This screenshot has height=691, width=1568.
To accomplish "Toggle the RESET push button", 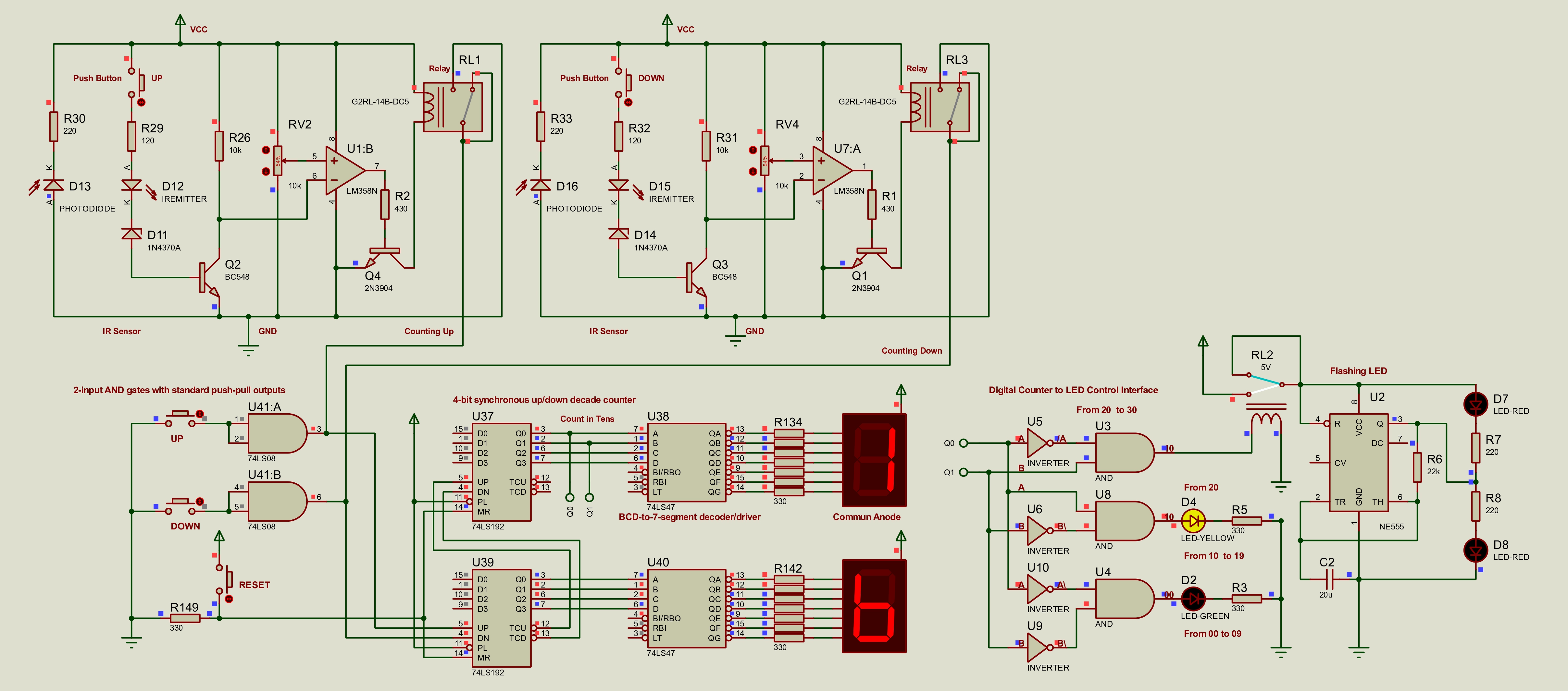I will (224, 579).
